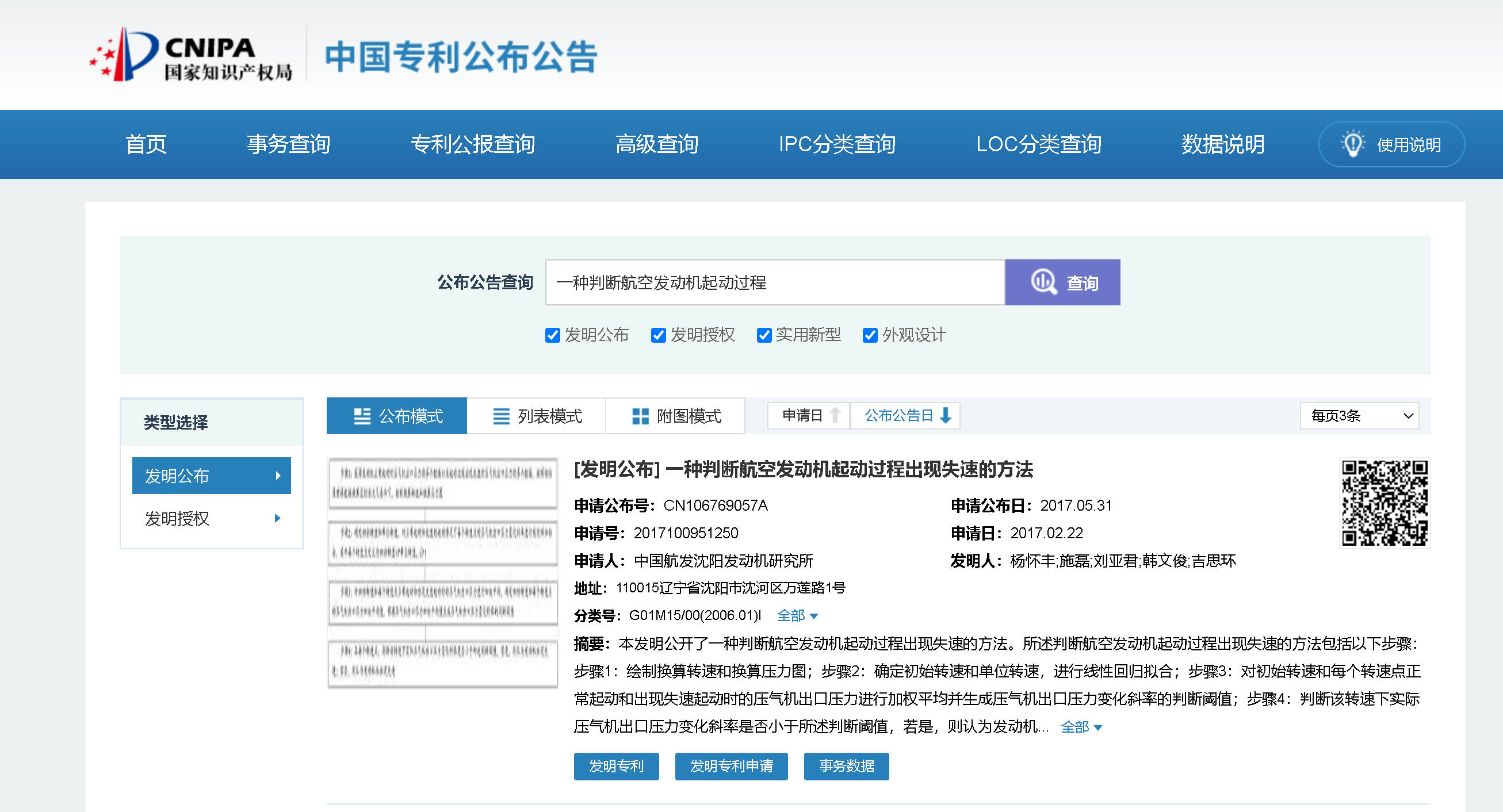This screenshot has height=812, width=1503.
Task: Sort descending by 公布公告日 arrow
Action: (946, 415)
